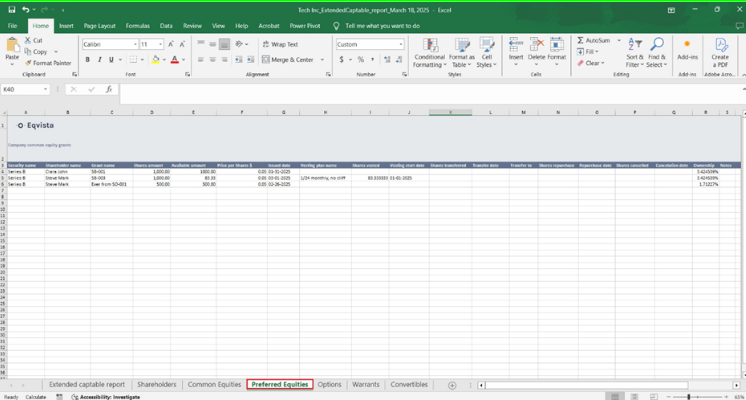Open the Font name Calibri dropdown
The image size is (746, 400).
click(135, 44)
